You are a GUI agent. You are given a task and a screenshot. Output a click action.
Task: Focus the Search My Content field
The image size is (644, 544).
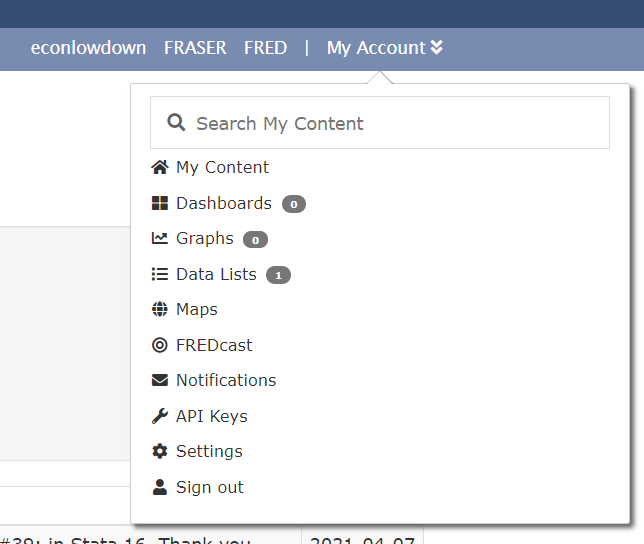pos(380,122)
